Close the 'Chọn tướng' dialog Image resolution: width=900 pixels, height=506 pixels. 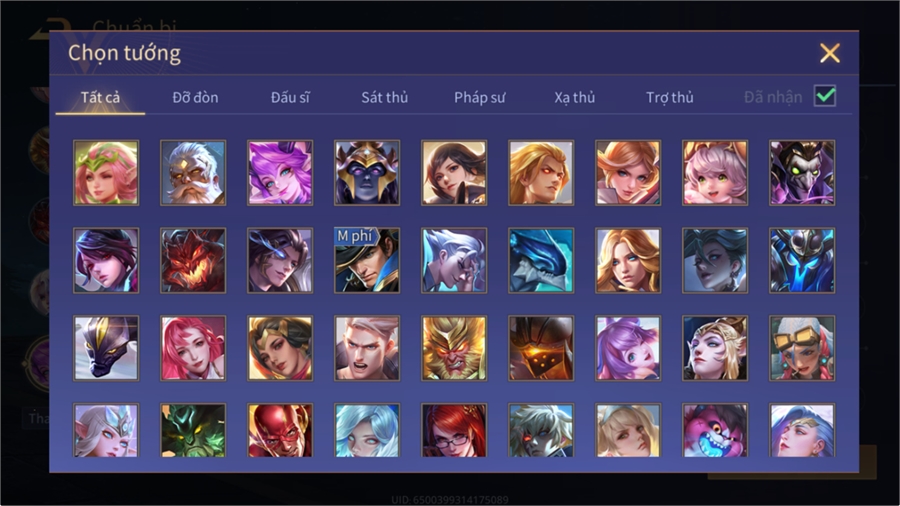click(829, 53)
